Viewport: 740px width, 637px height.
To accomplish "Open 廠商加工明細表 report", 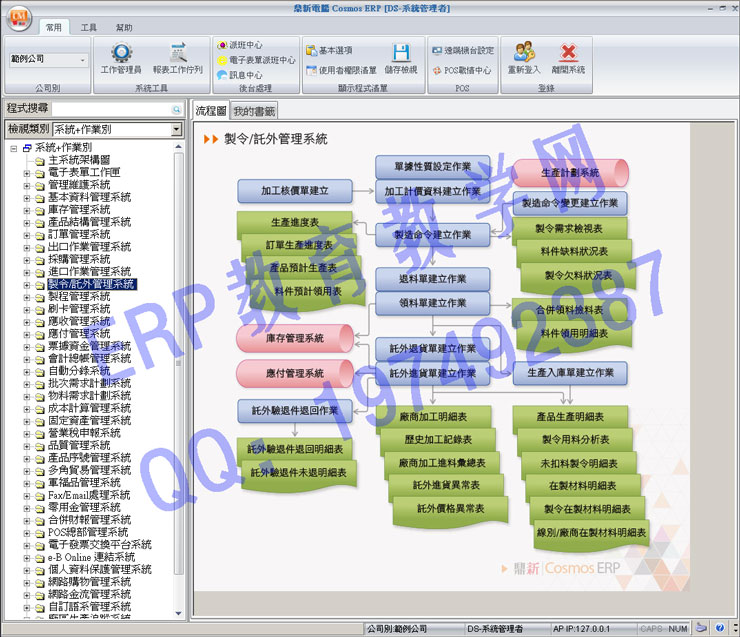I will (x=433, y=417).
